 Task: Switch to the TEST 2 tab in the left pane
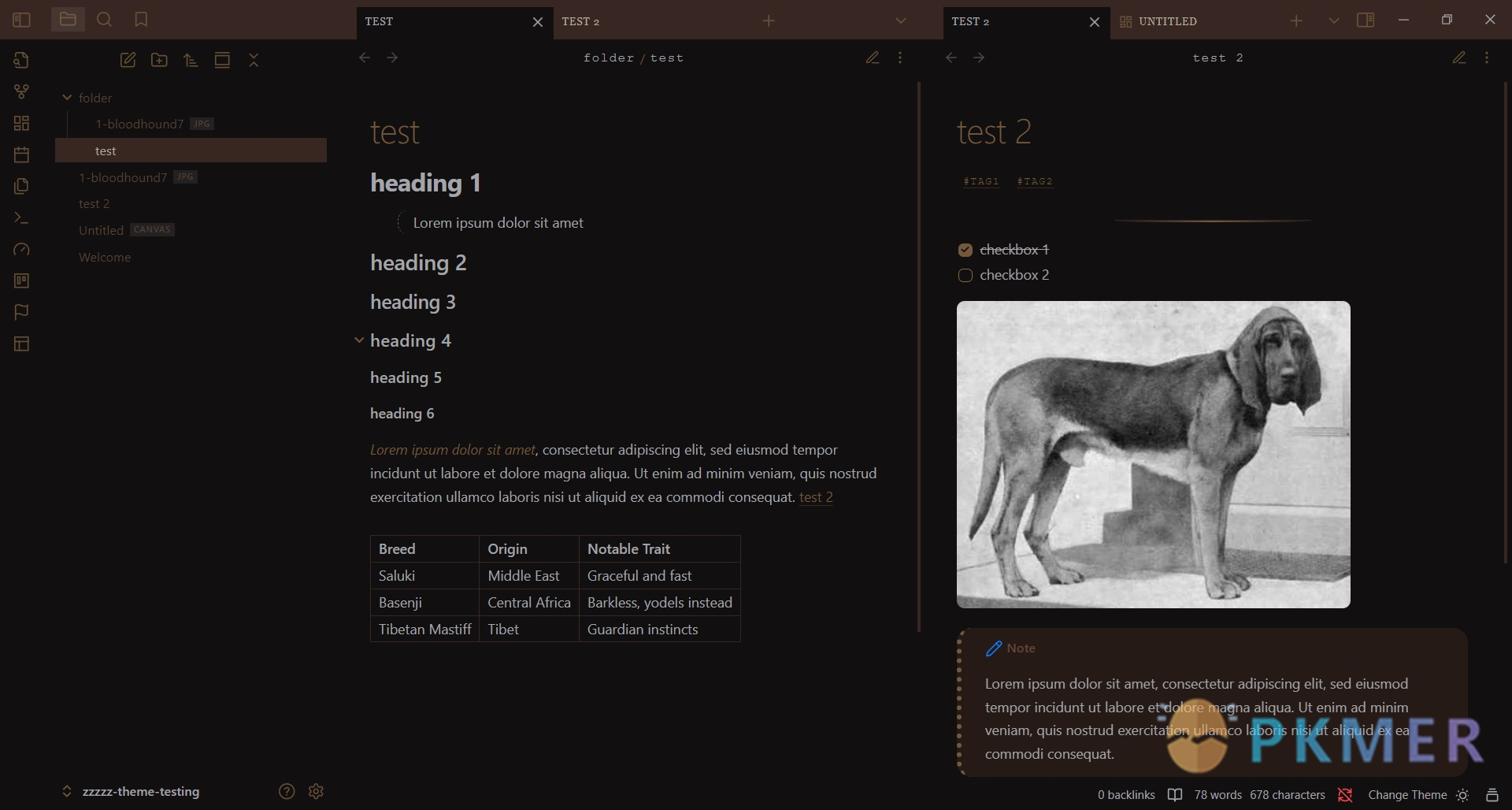coord(580,21)
